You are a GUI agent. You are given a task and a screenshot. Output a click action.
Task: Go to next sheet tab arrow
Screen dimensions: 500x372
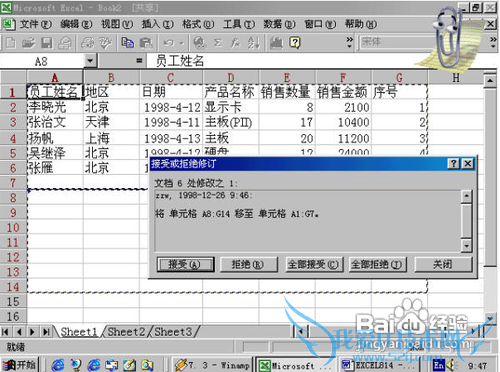[32, 332]
